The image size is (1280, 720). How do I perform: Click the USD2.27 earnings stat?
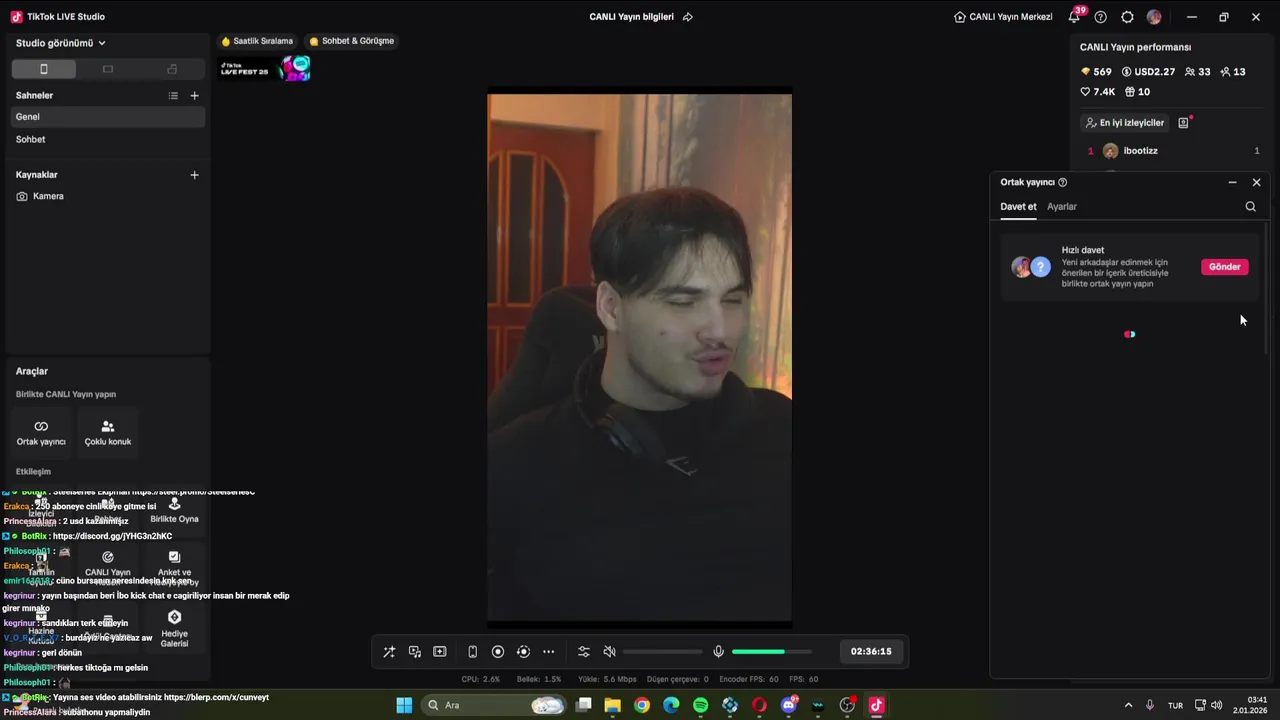tap(1148, 72)
